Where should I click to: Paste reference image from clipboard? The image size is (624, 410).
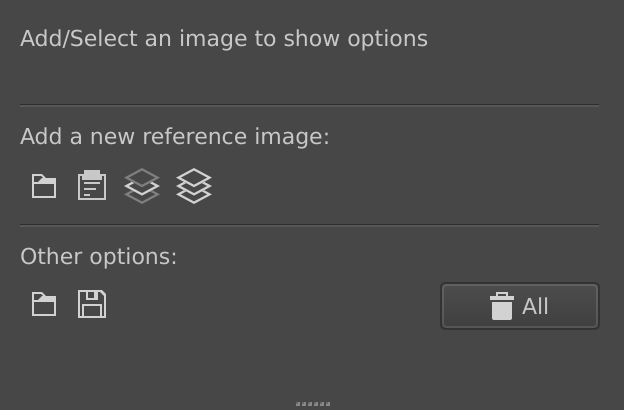[92, 186]
